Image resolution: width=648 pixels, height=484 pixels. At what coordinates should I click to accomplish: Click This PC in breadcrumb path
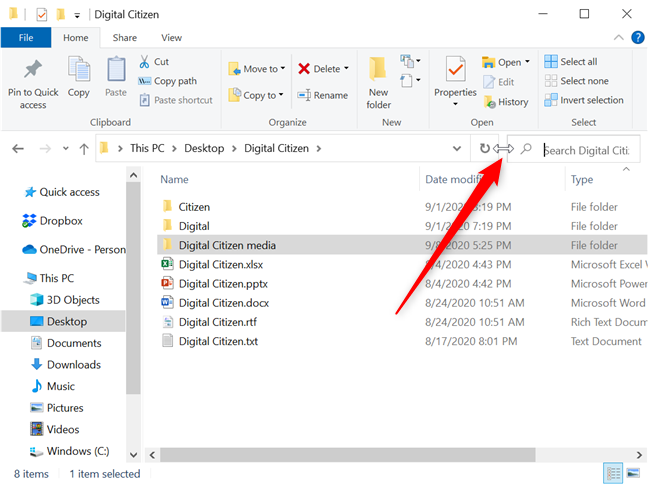click(147, 148)
